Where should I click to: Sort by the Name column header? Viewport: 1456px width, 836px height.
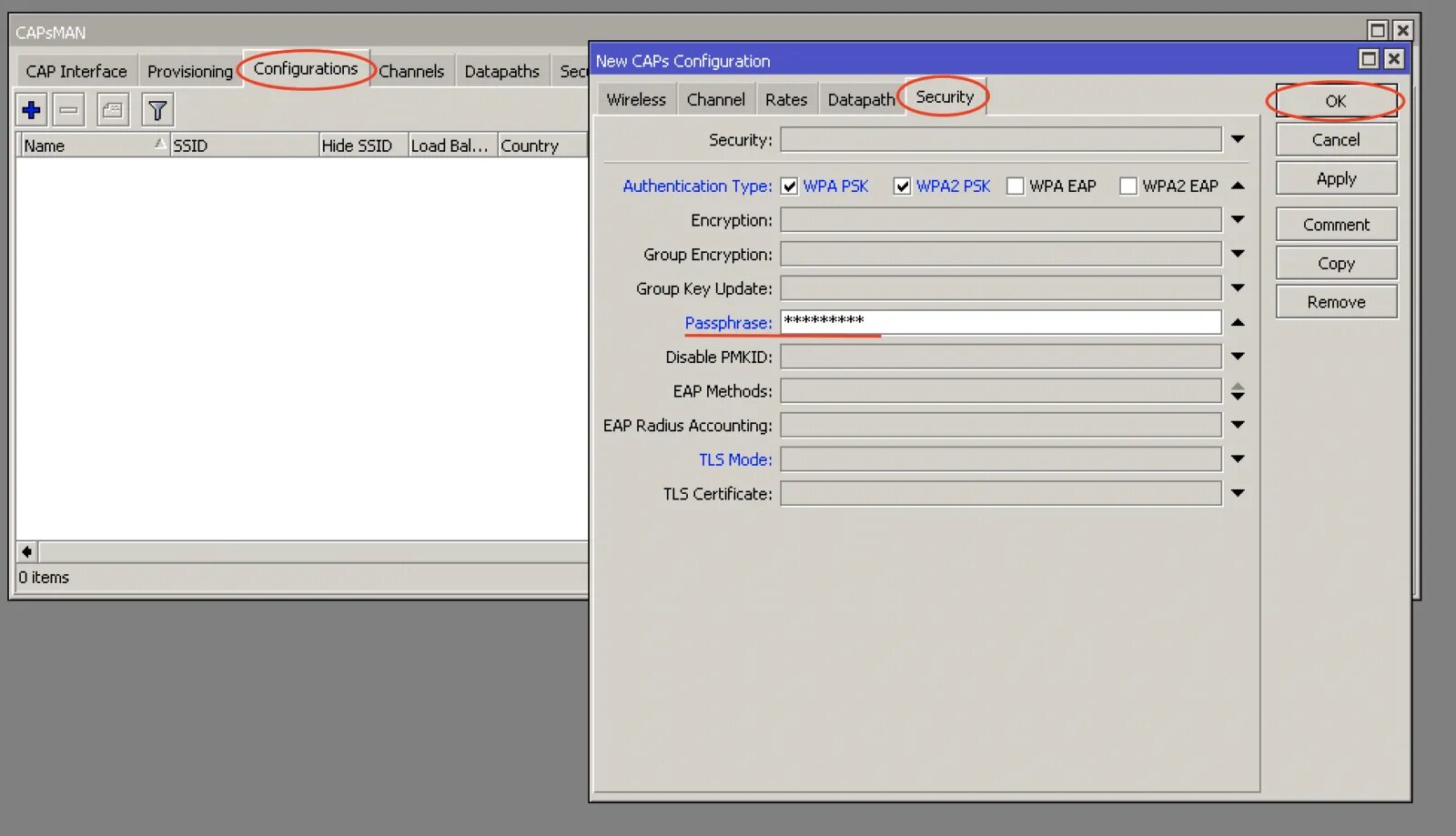[95, 146]
